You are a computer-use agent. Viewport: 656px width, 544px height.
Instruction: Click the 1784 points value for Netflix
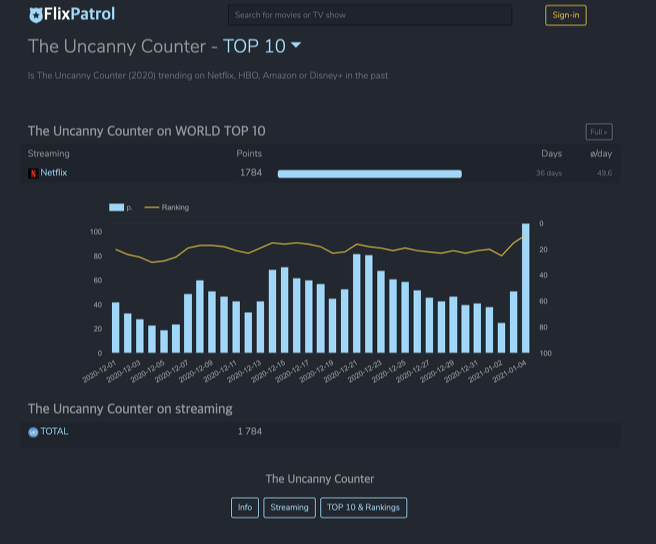(x=251, y=172)
